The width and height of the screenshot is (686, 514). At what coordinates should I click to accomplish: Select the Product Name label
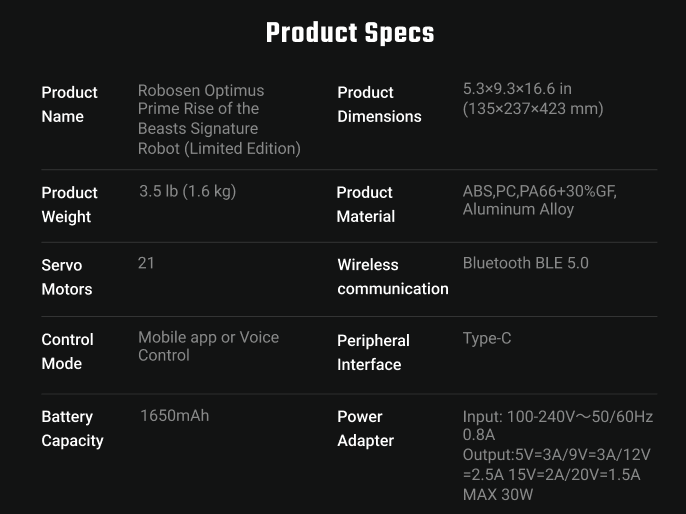69,105
